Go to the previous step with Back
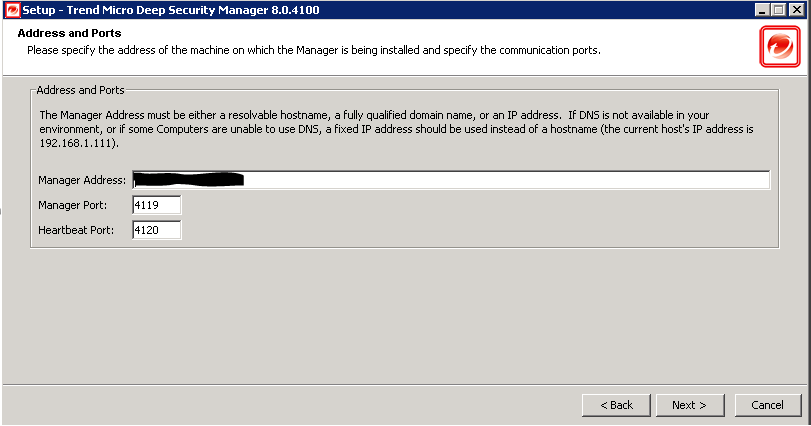 tap(616, 405)
